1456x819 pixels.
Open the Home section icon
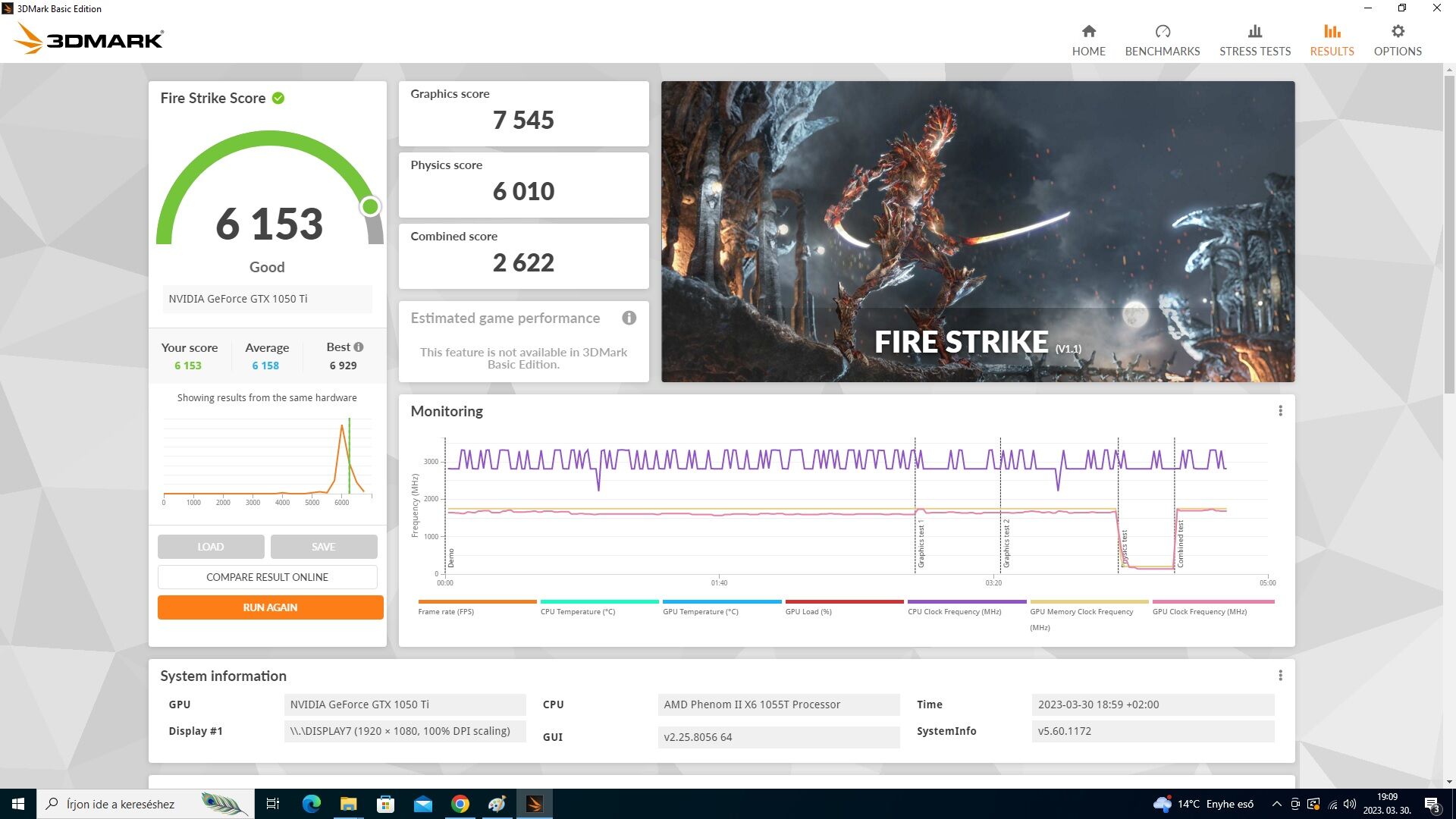[x=1088, y=31]
